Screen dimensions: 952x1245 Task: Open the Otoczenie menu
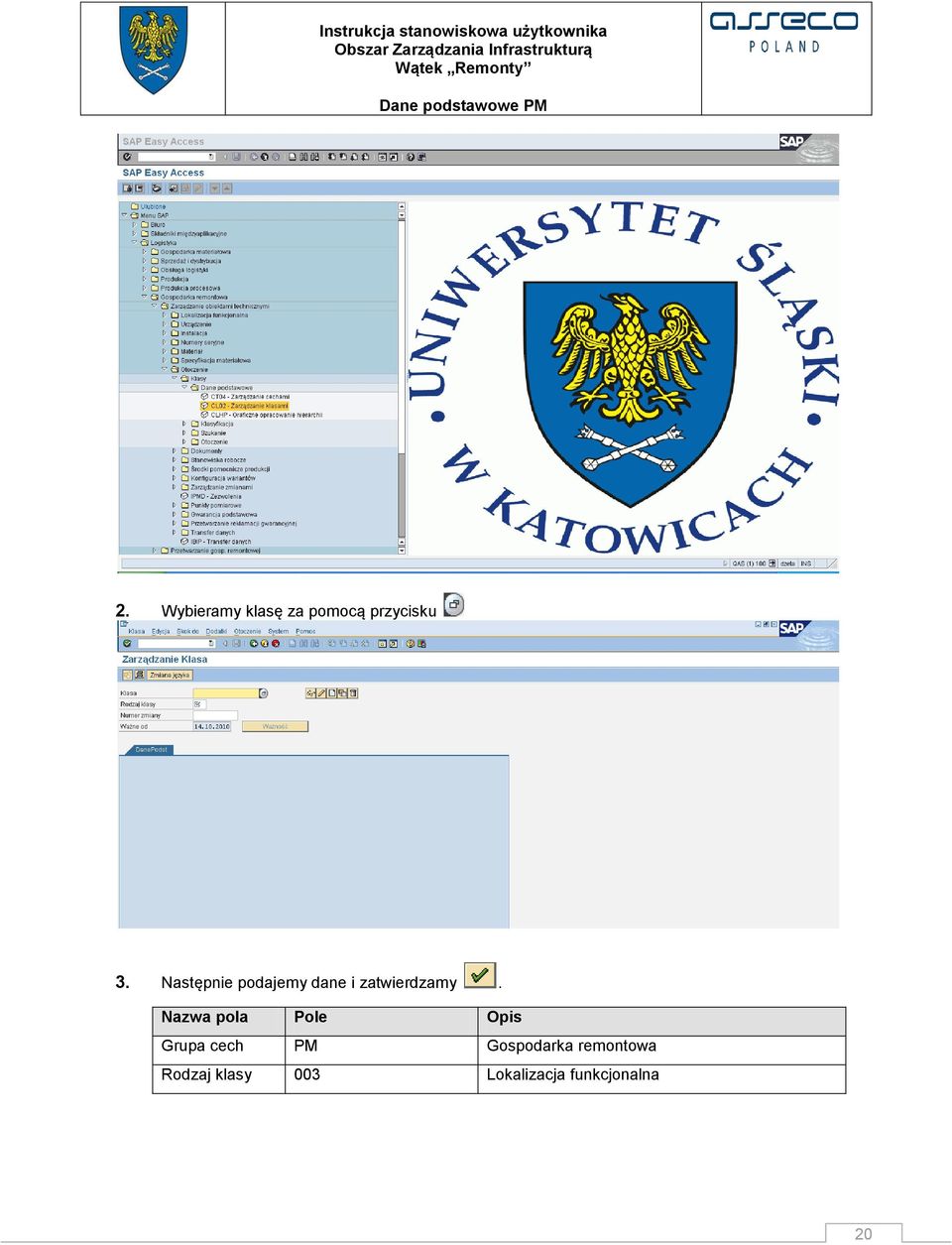point(248,631)
